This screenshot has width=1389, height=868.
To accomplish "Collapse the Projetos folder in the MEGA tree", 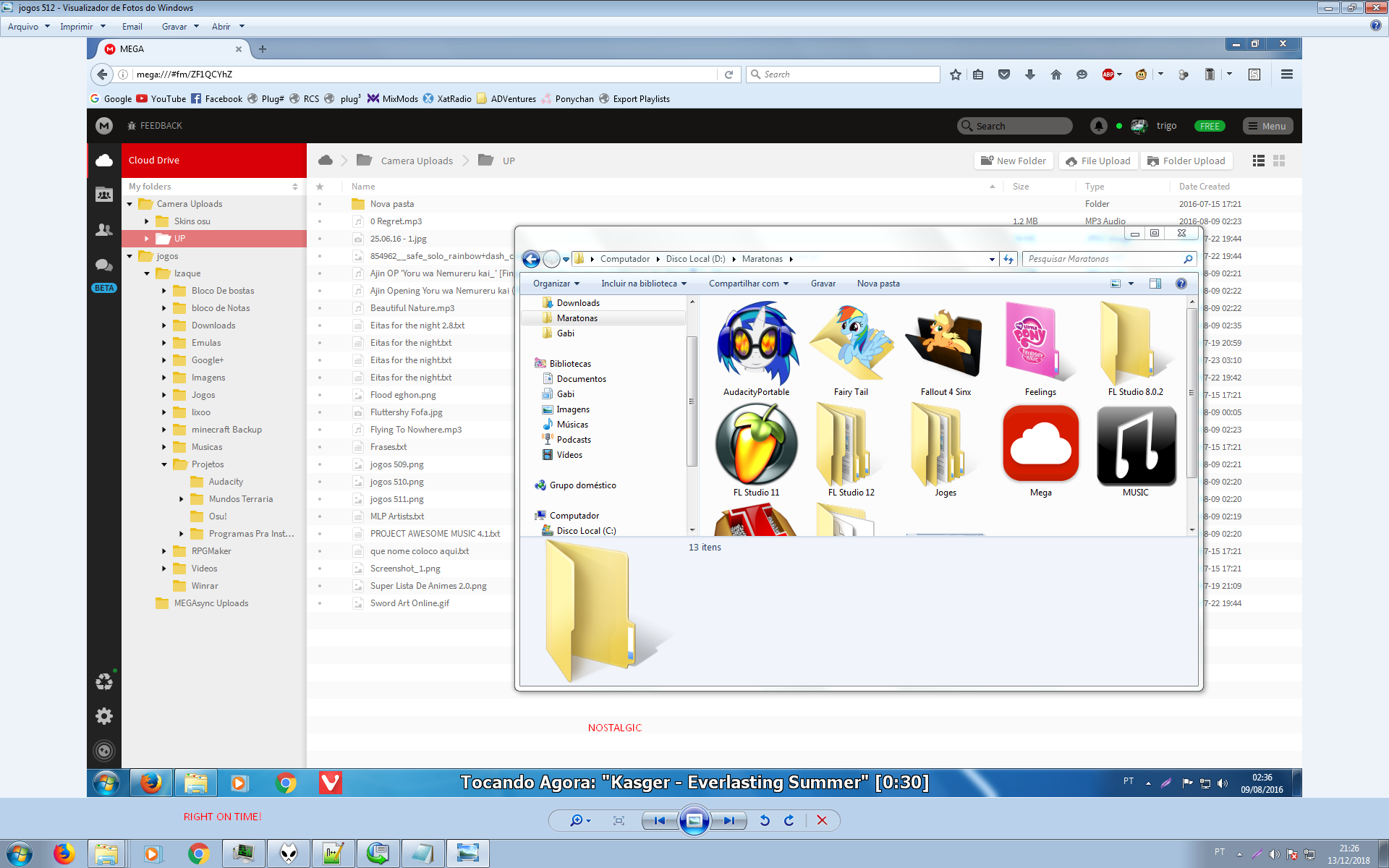I will 164,464.
